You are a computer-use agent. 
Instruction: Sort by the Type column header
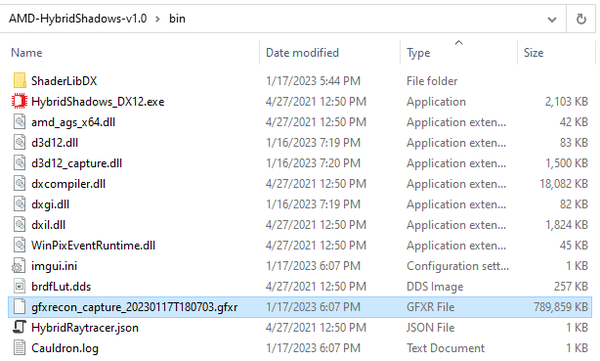coord(418,53)
